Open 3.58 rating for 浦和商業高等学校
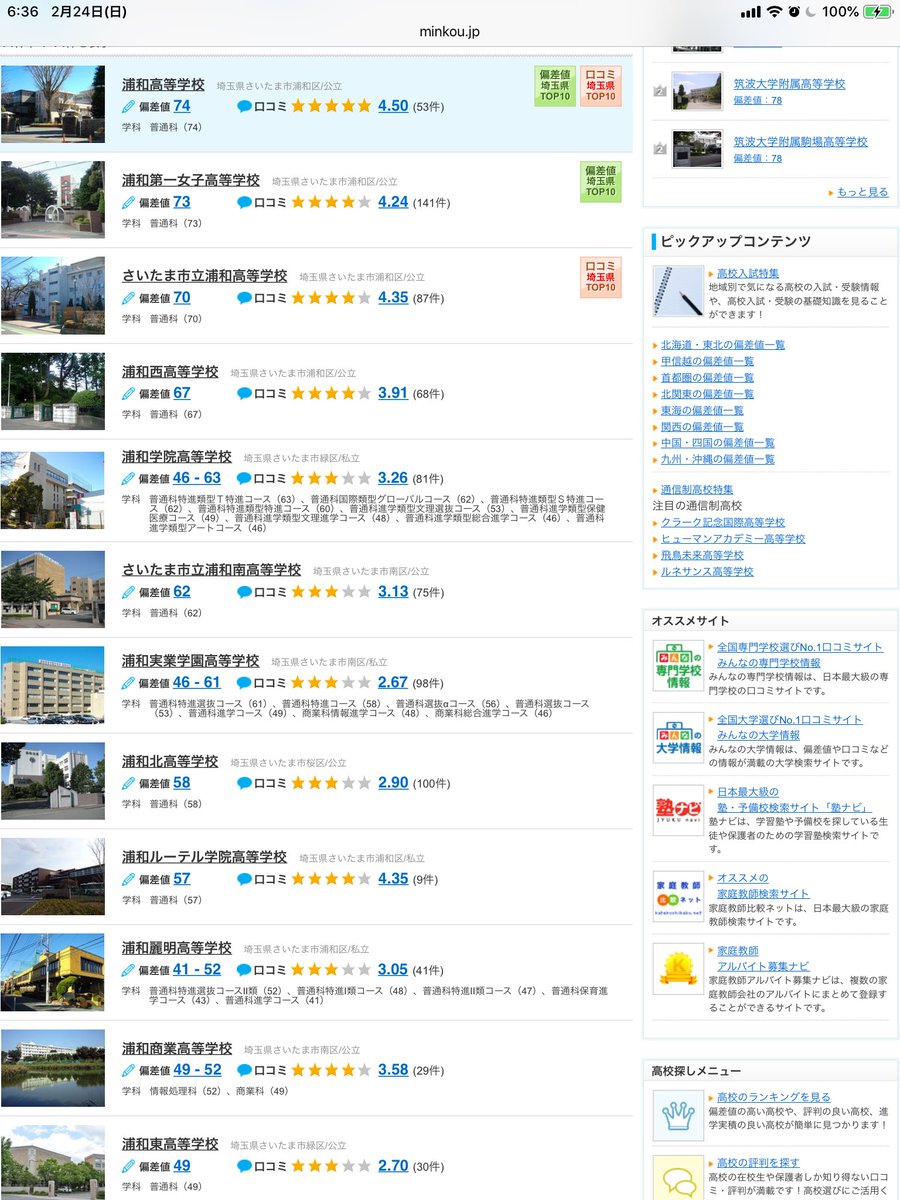 [x=393, y=1069]
